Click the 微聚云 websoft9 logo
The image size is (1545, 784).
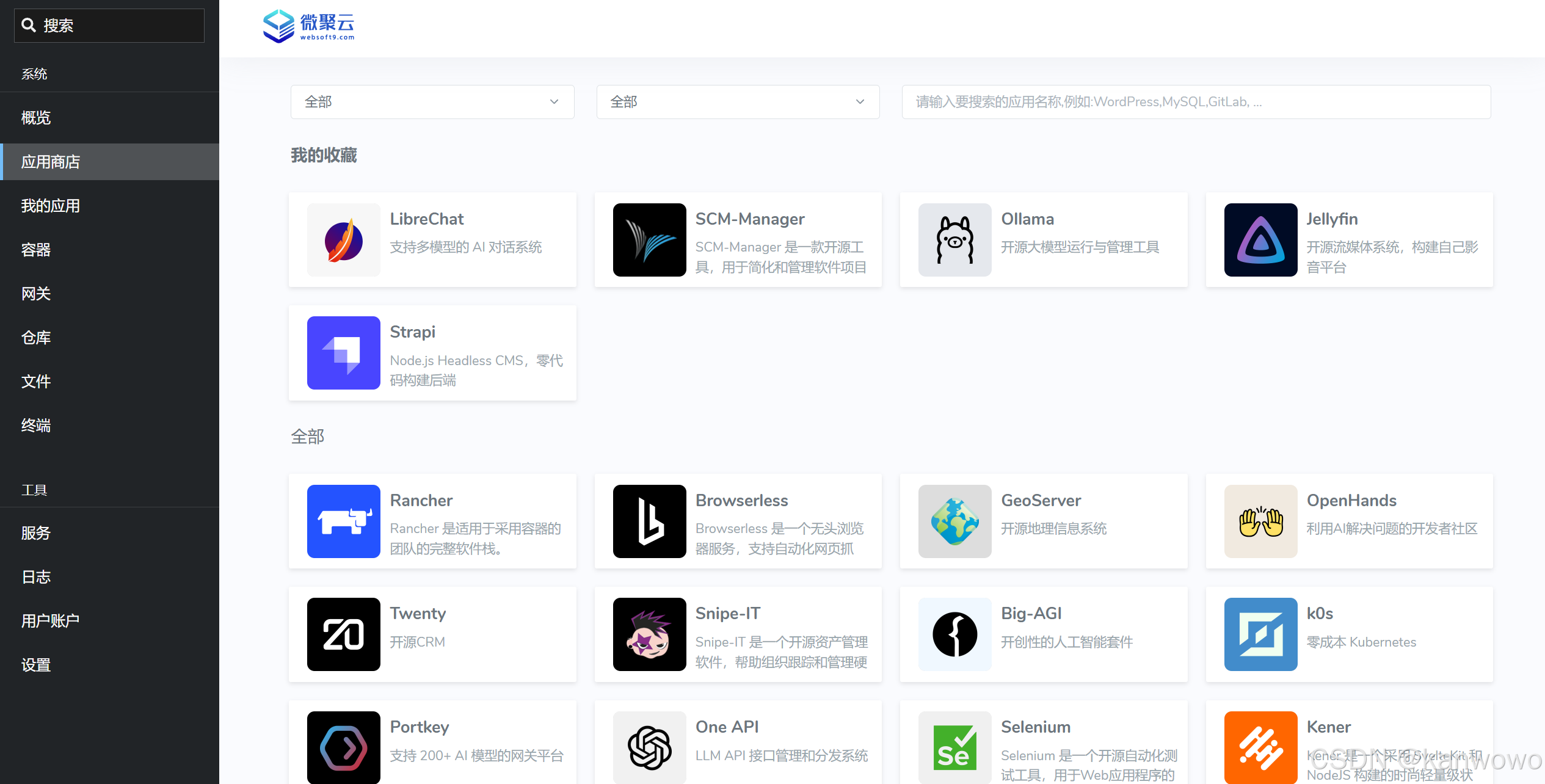[x=308, y=26]
